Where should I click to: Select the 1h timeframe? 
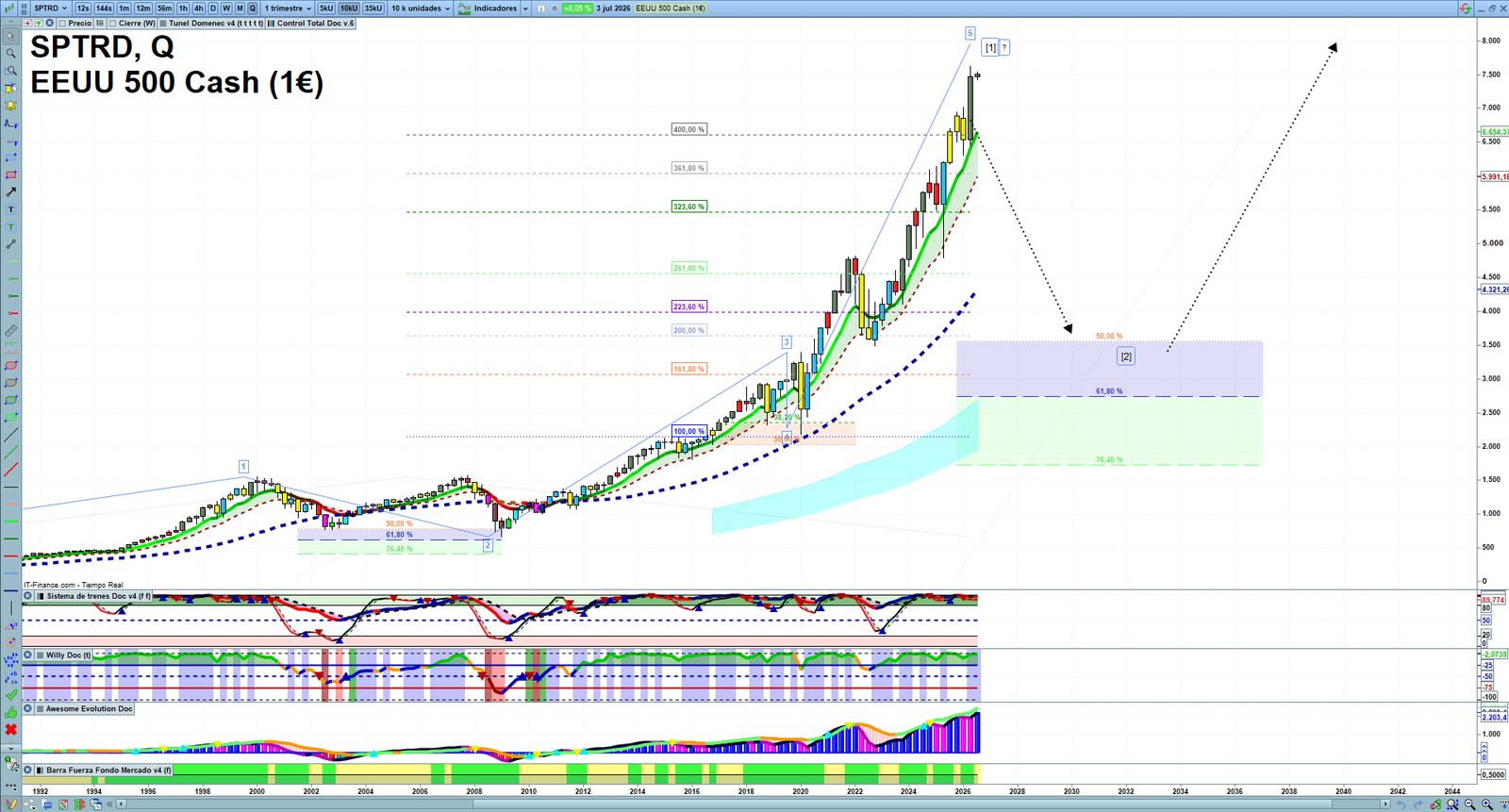tap(183, 8)
